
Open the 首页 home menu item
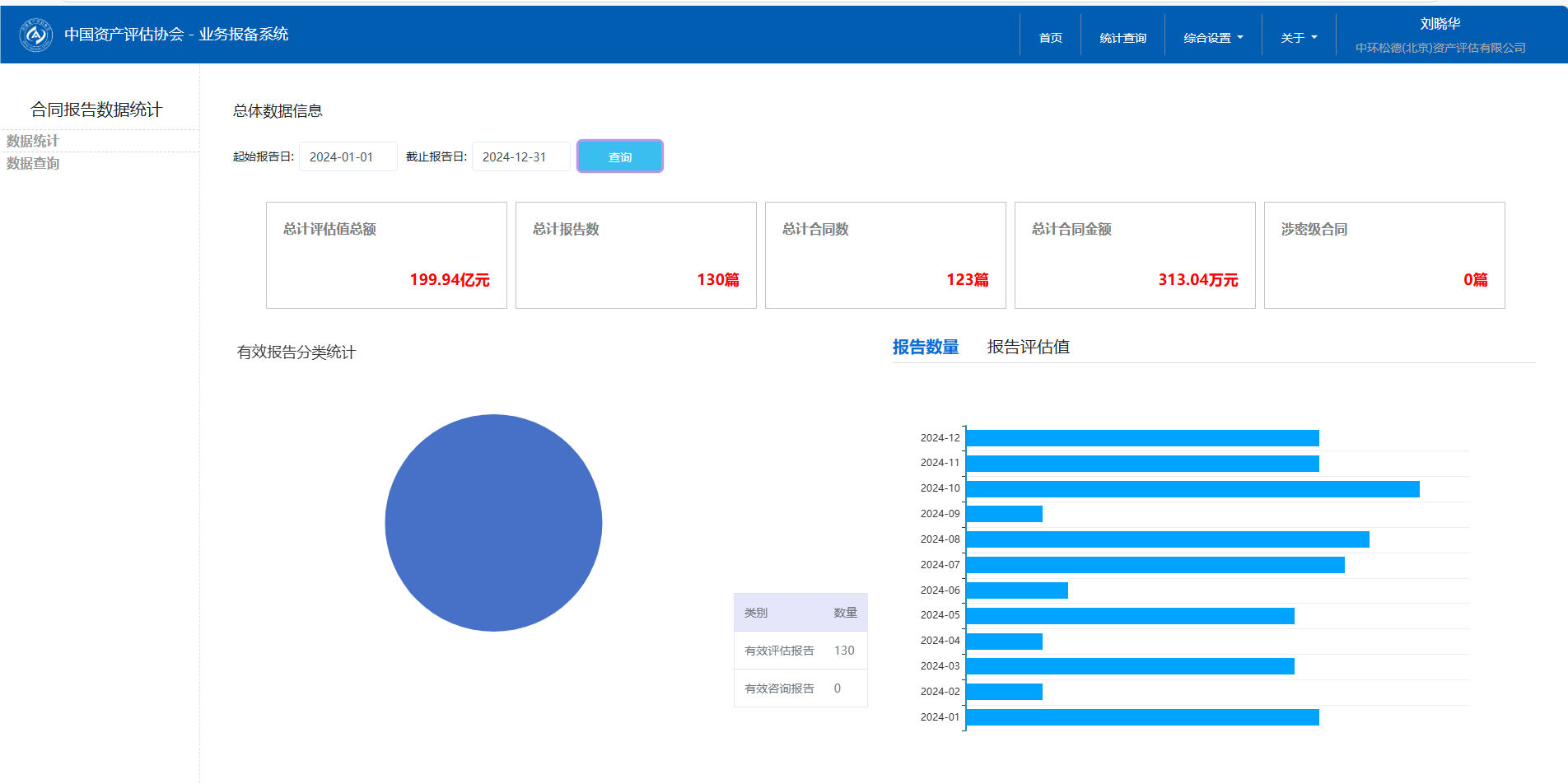tap(1050, 38)
